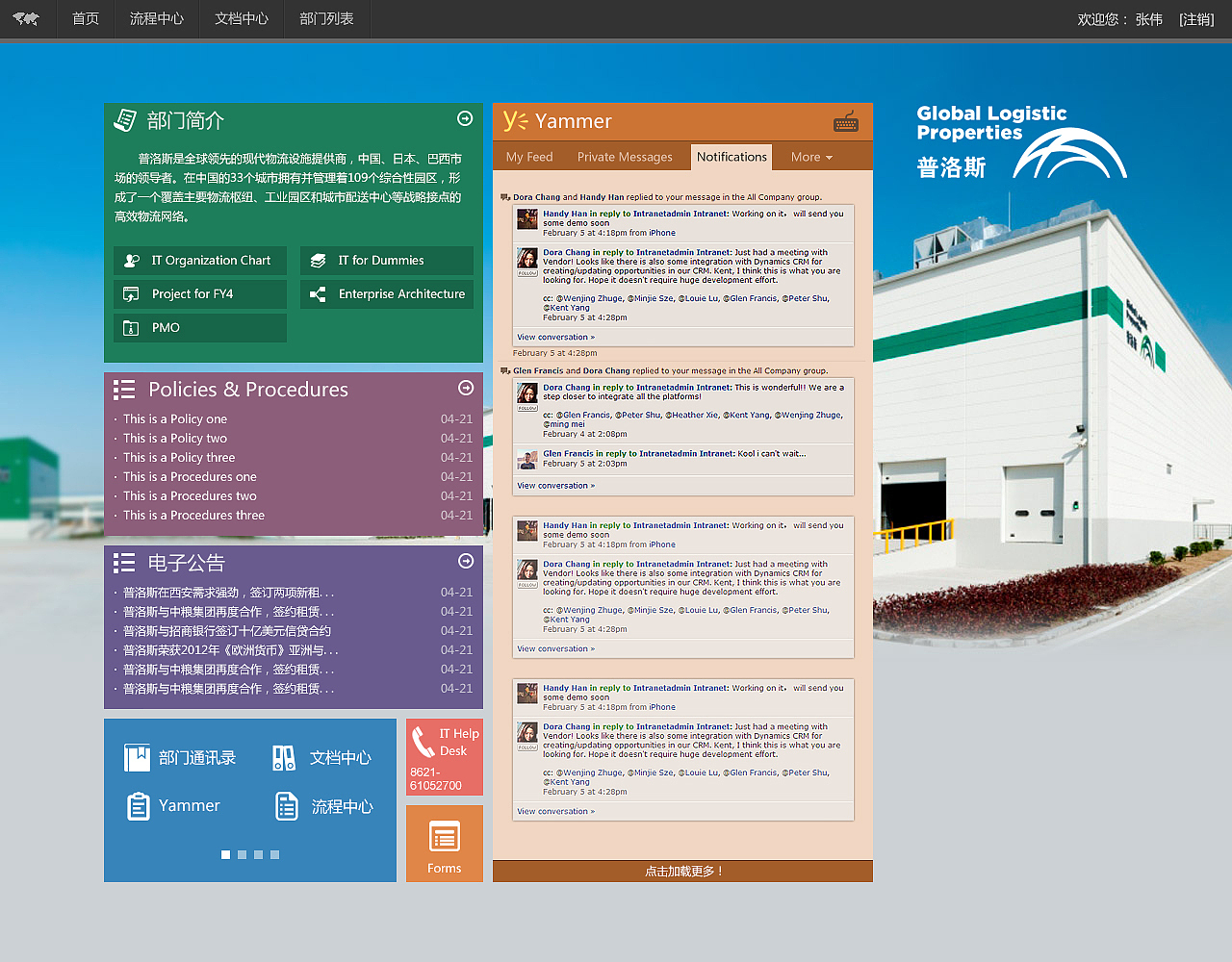Switch to the Private Messages tab
The image size is (1232, 962).
tap(625, 157)
